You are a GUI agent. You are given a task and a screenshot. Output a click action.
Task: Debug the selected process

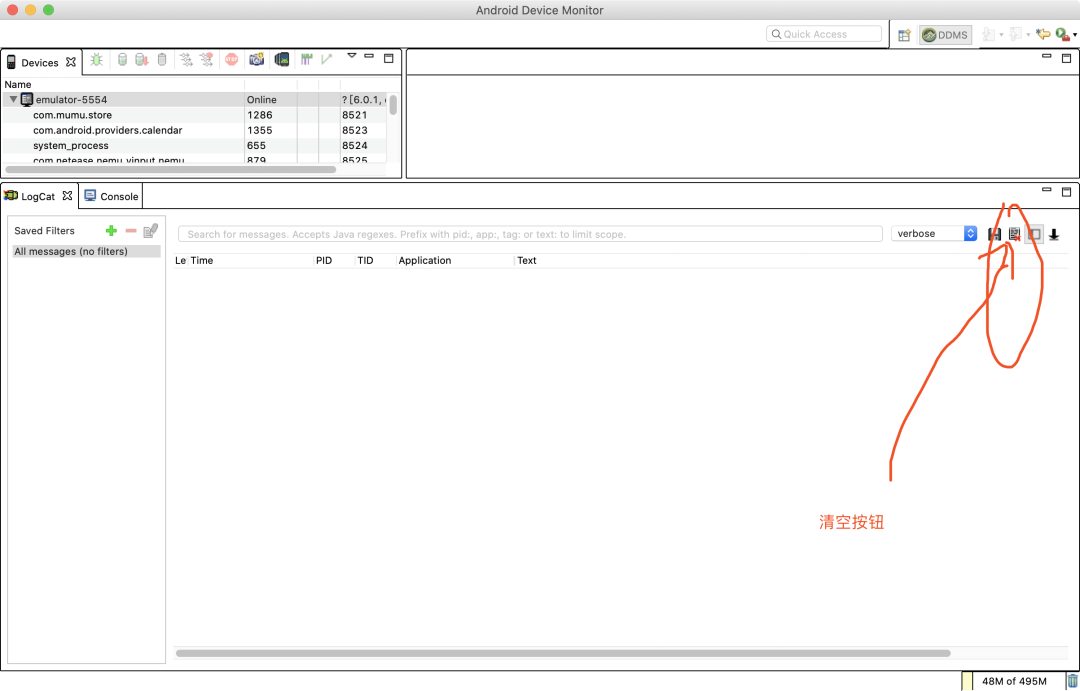coord(96,59)
